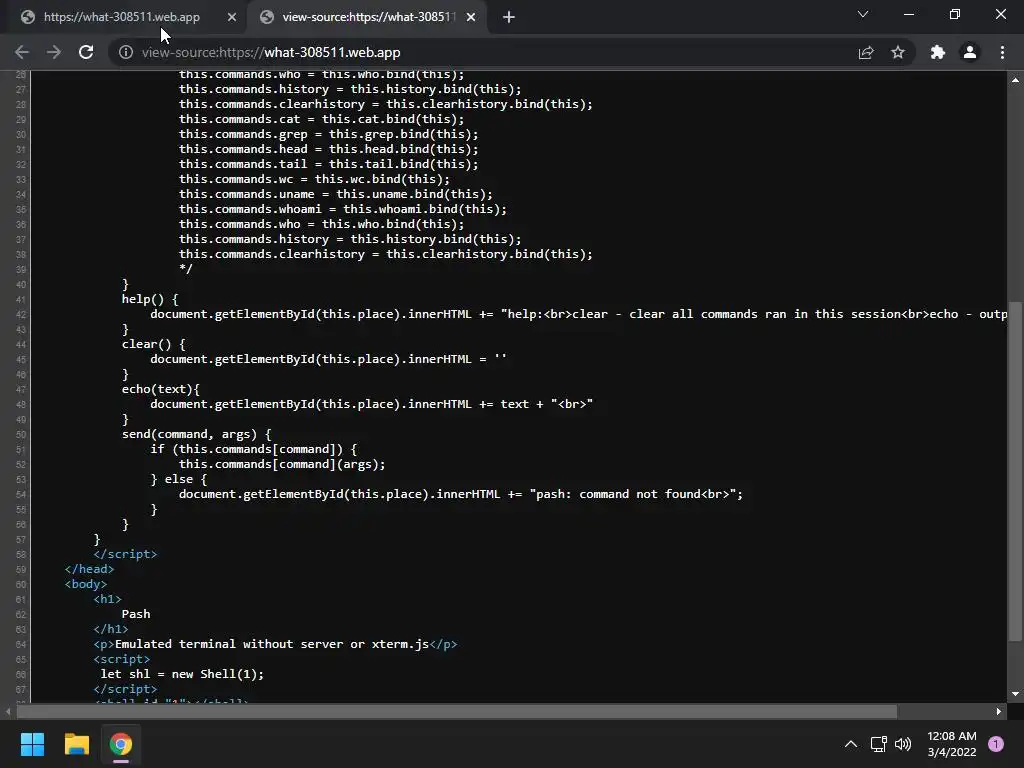The image size is (1024, 768).
Task: Click the vertical scrollbar thumb
Action: pos(1015,472)
